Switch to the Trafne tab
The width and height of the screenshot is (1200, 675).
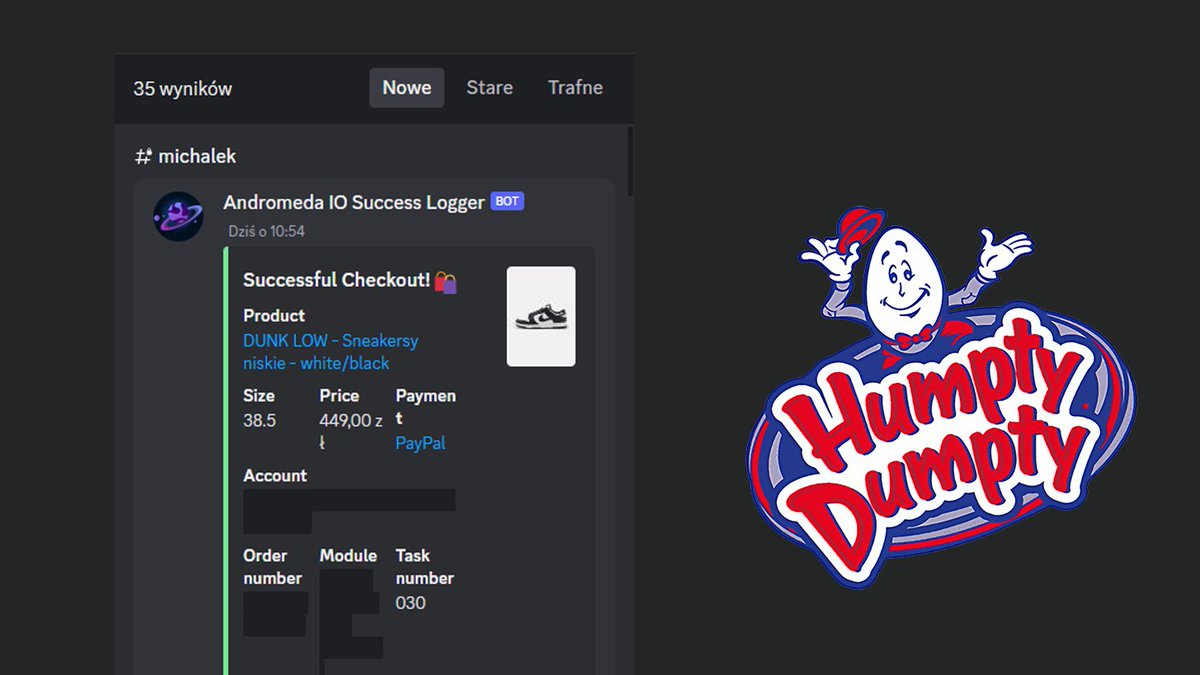[575, 88]
